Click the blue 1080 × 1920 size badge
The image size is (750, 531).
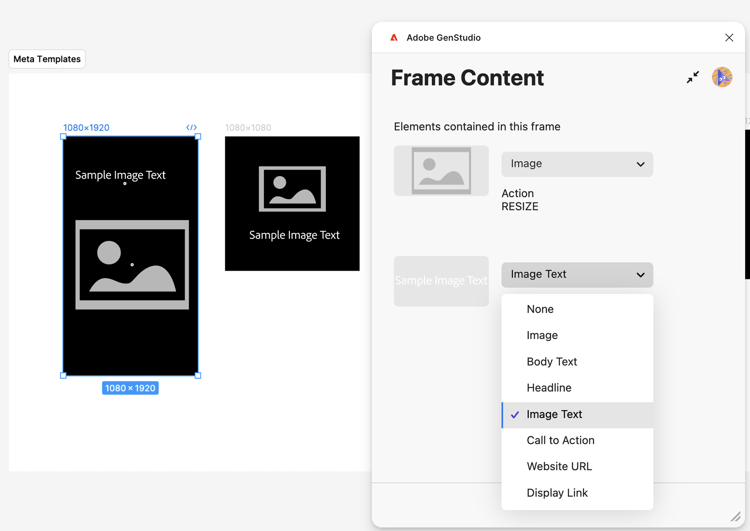[130, 388]
